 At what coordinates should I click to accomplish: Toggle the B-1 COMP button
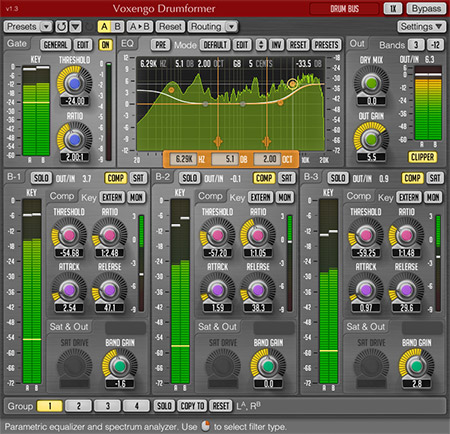tap(116, 178)
